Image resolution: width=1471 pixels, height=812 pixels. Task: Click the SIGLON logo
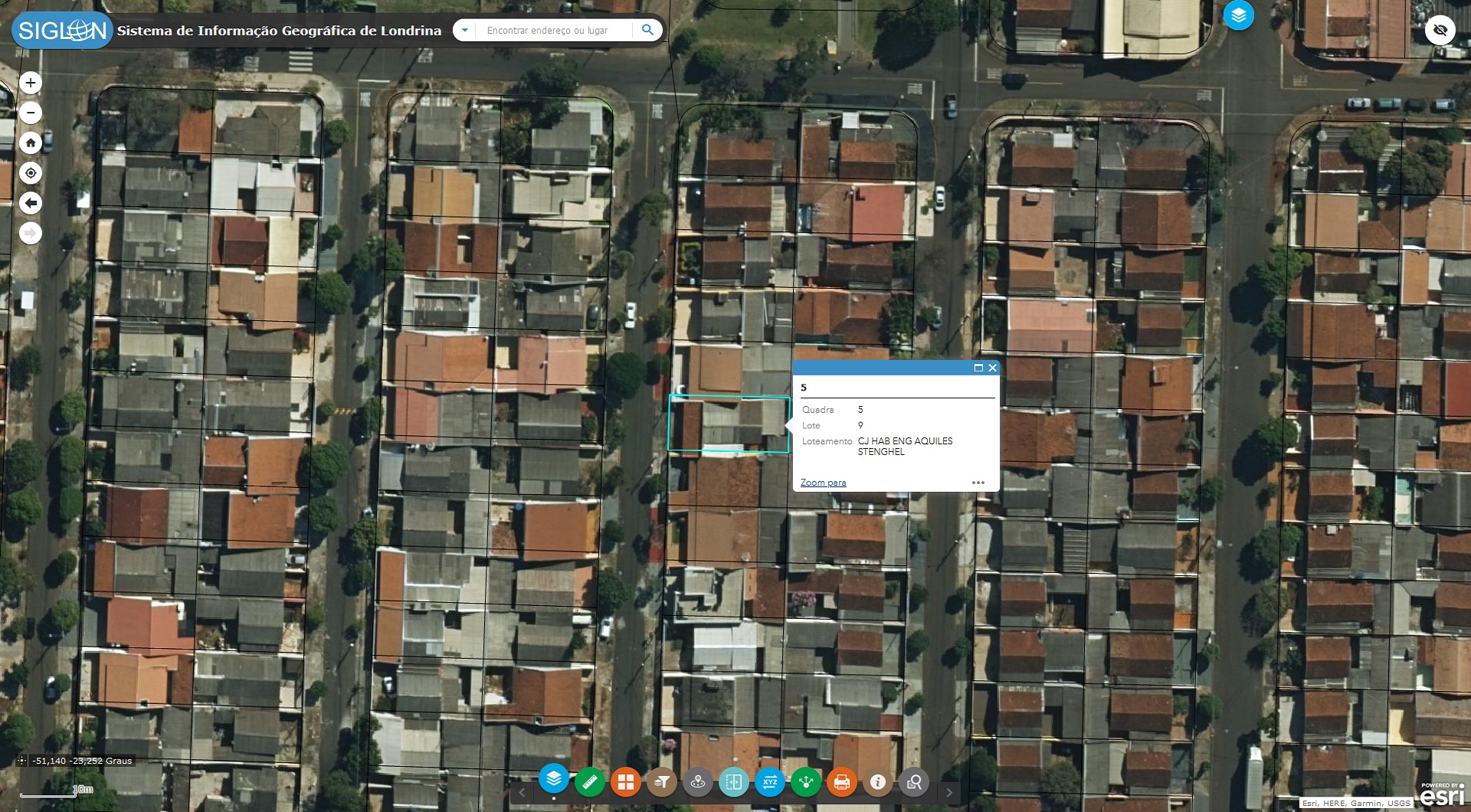pos(62,31)
